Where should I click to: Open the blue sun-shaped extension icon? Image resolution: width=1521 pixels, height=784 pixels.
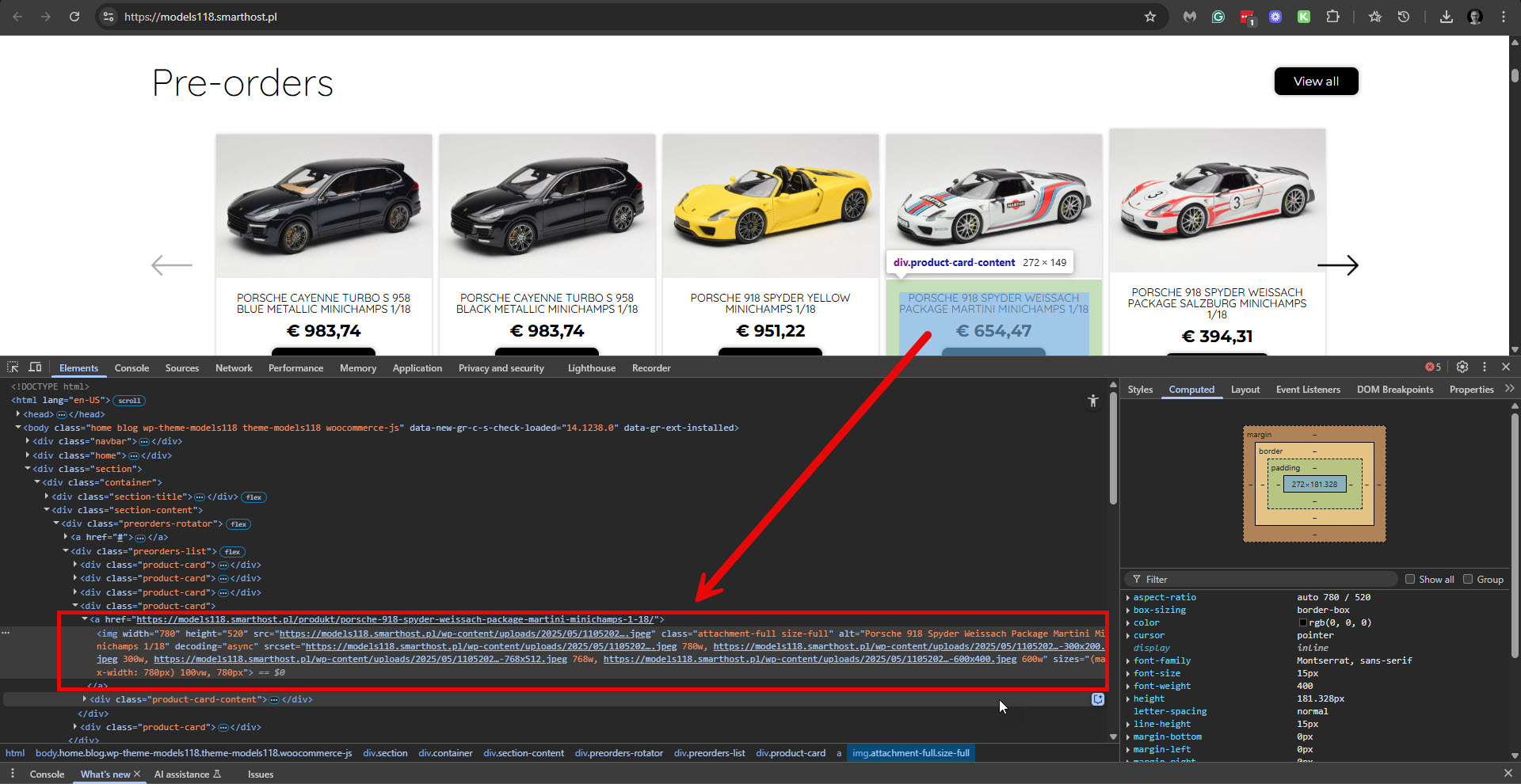[x=1275, y=17]
